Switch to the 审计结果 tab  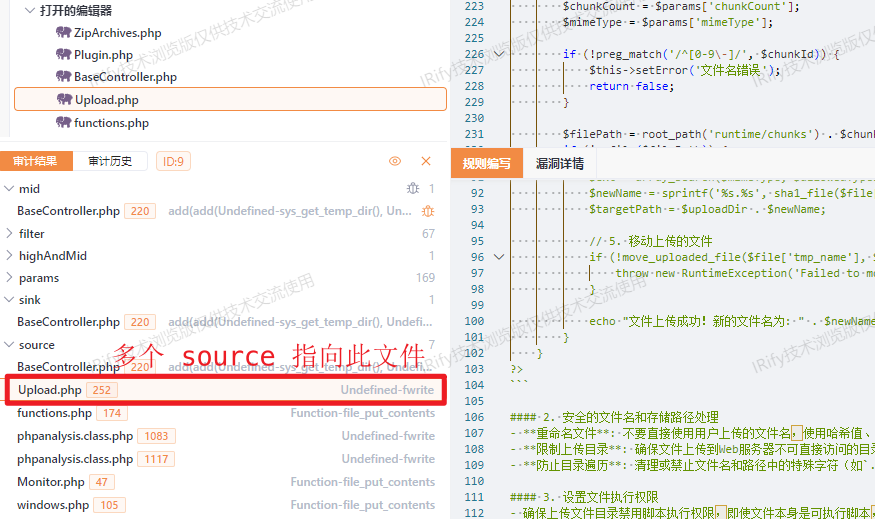[36, 161]
